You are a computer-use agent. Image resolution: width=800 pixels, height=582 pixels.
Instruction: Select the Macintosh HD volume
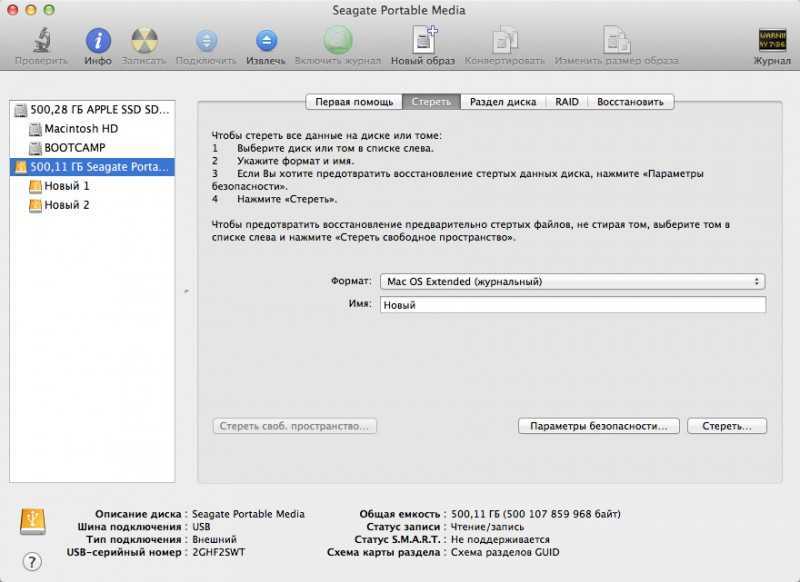click(x=92, y=129)
